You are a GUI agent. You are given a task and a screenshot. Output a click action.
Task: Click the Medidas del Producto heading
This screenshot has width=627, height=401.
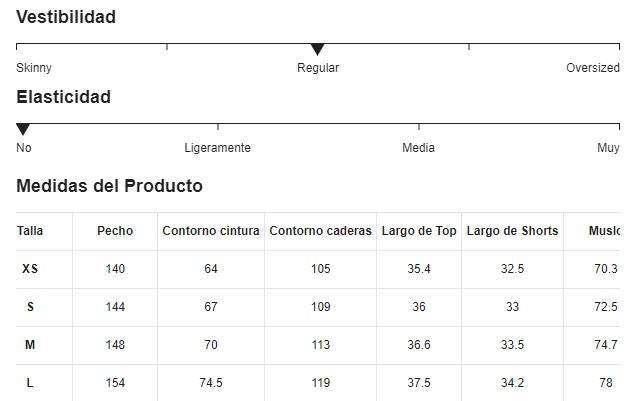[109, 186]
